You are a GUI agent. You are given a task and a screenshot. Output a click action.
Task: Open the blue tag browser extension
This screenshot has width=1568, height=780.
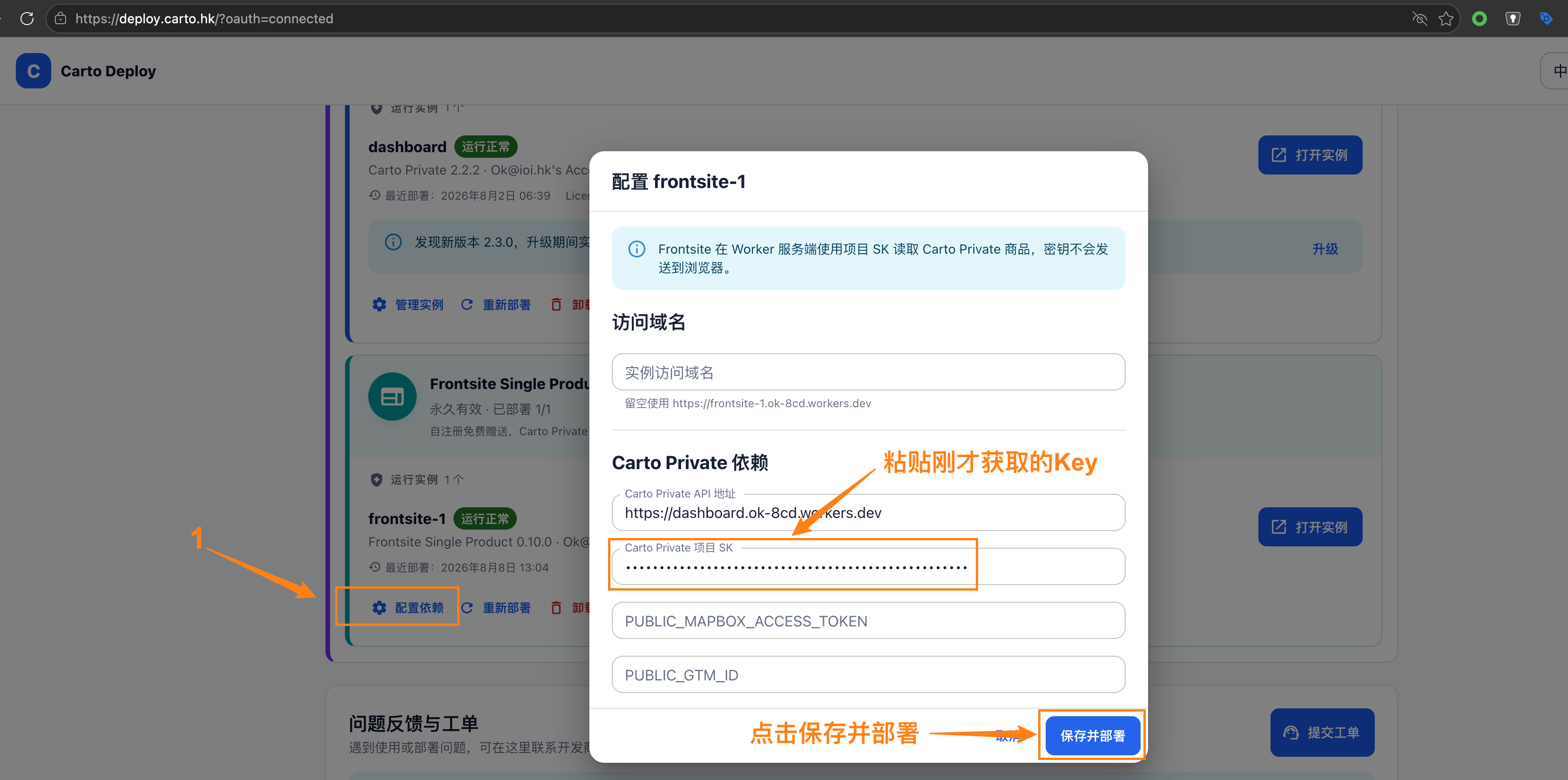pyautogui.click(x=1546, y=19)
